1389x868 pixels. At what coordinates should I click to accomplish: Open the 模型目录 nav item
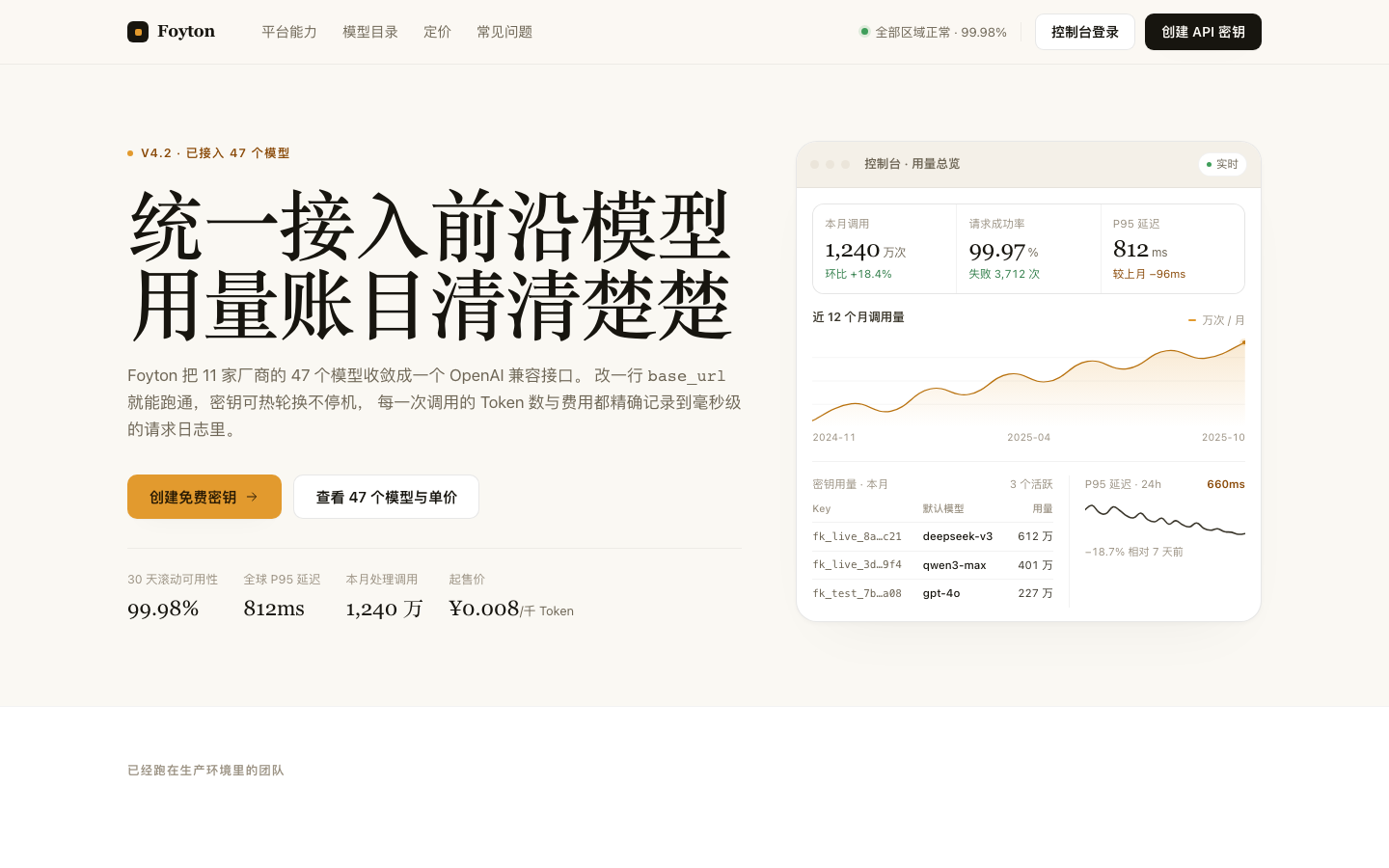click(x=370, y=32)
